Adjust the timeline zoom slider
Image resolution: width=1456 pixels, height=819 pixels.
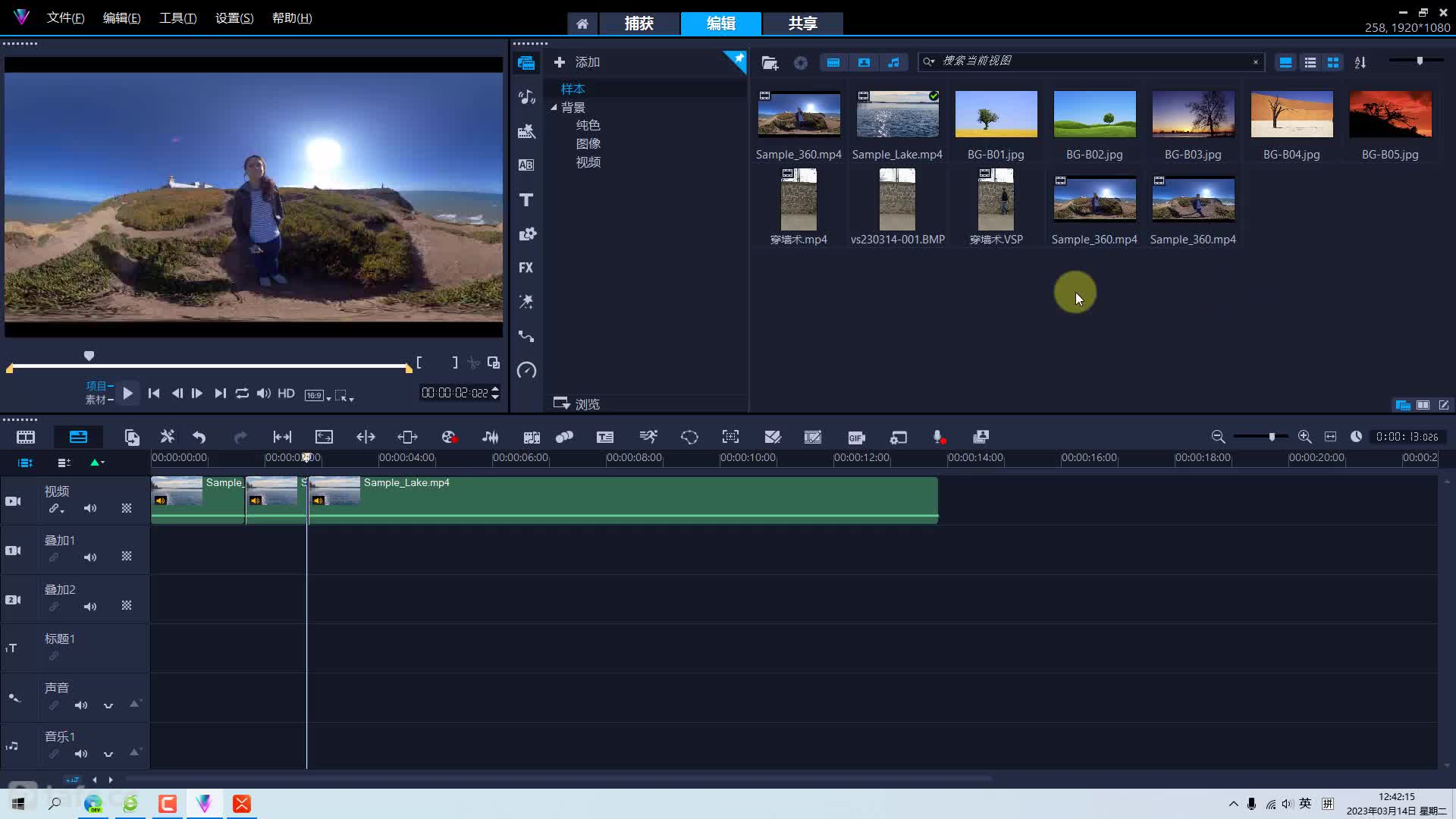click(1272, 437)
